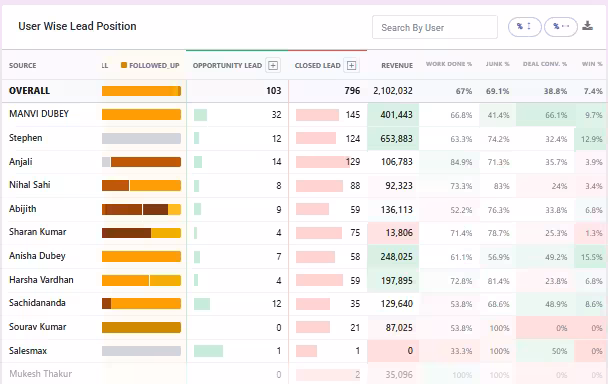This screenshot has height=384, width=608.
Task: Select the Sourav Kumar user name
Action: tap(38, 327)
